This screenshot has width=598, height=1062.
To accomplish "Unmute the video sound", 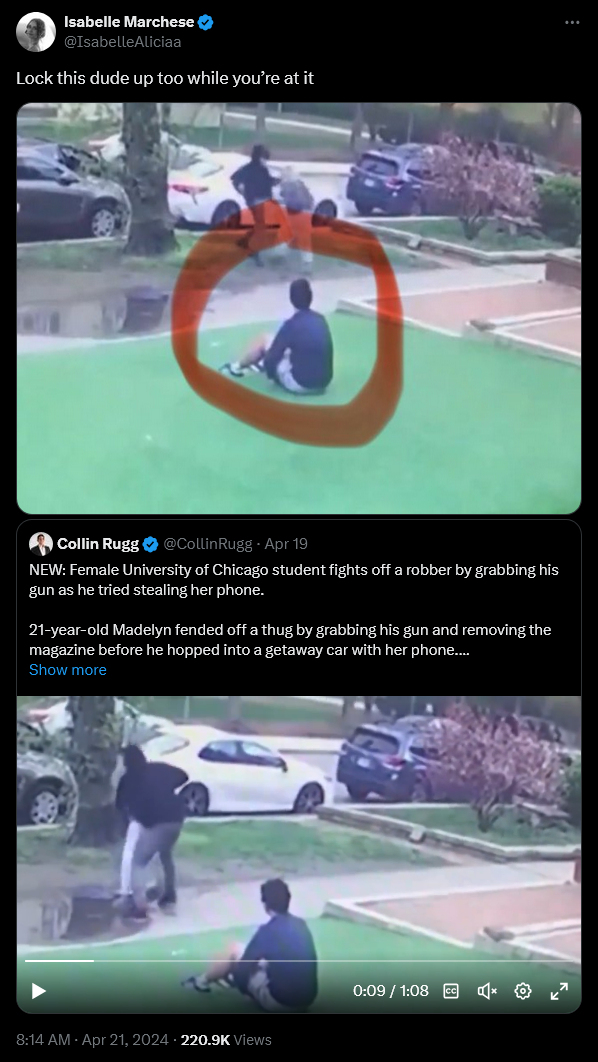I will point(487,991).
